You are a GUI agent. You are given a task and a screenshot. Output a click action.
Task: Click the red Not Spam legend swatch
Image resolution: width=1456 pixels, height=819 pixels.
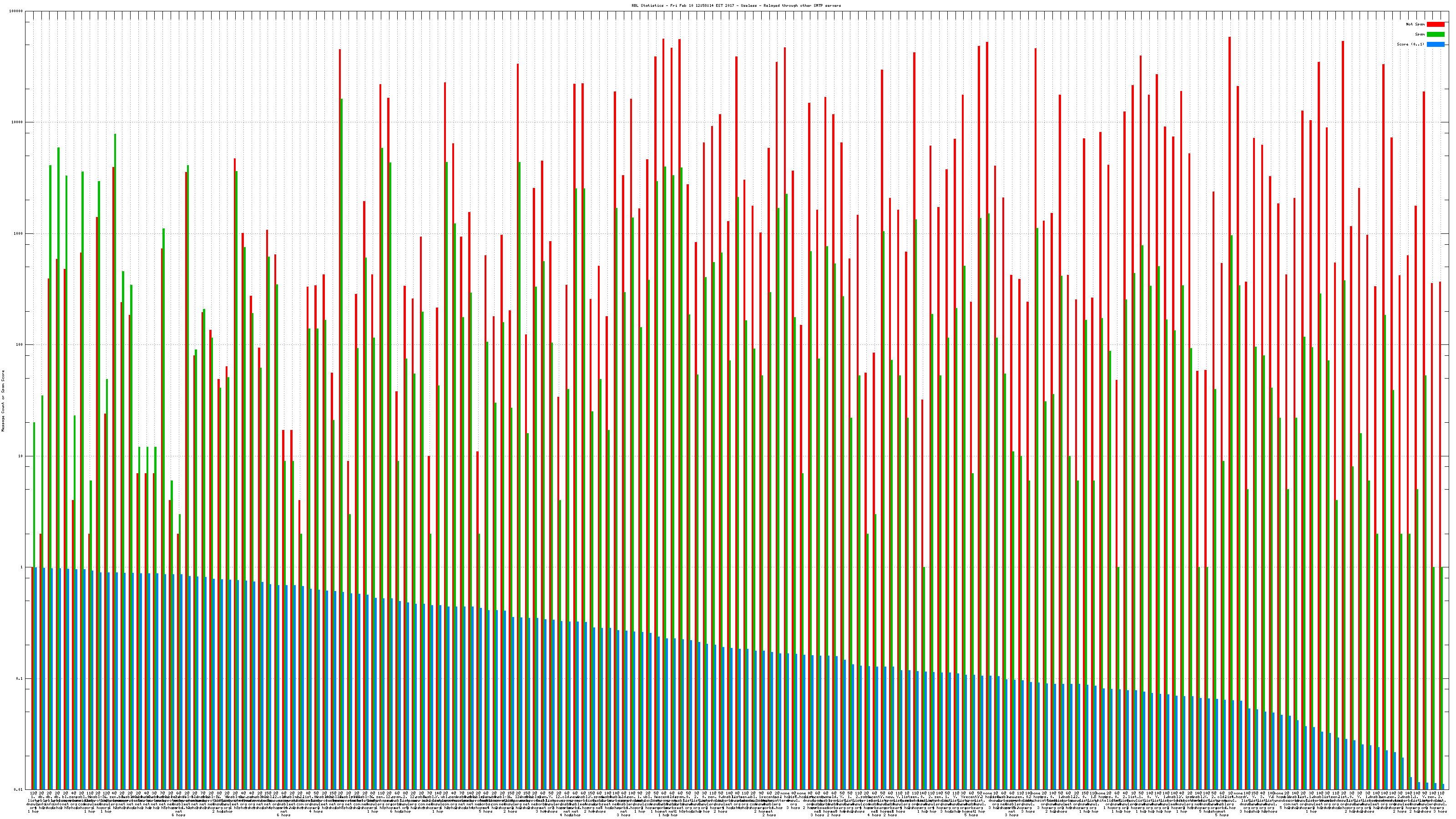[1435, 24]
